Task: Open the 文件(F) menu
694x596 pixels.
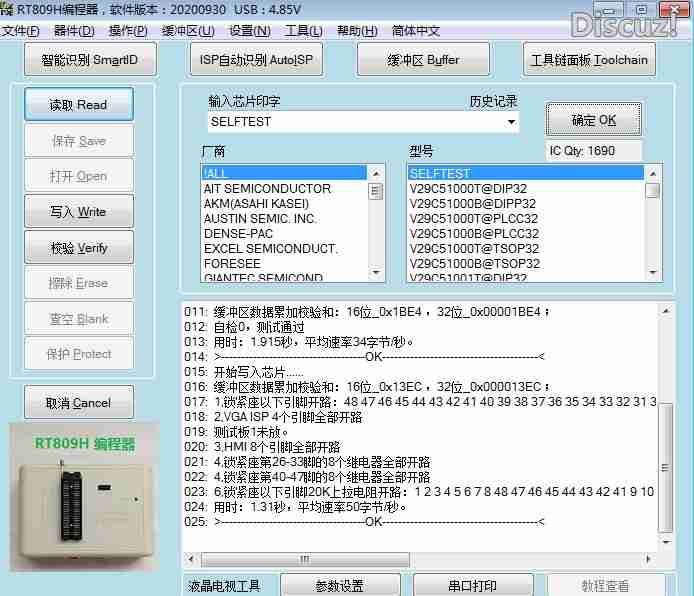Action: pyautogui.click(x=20, y=31)
